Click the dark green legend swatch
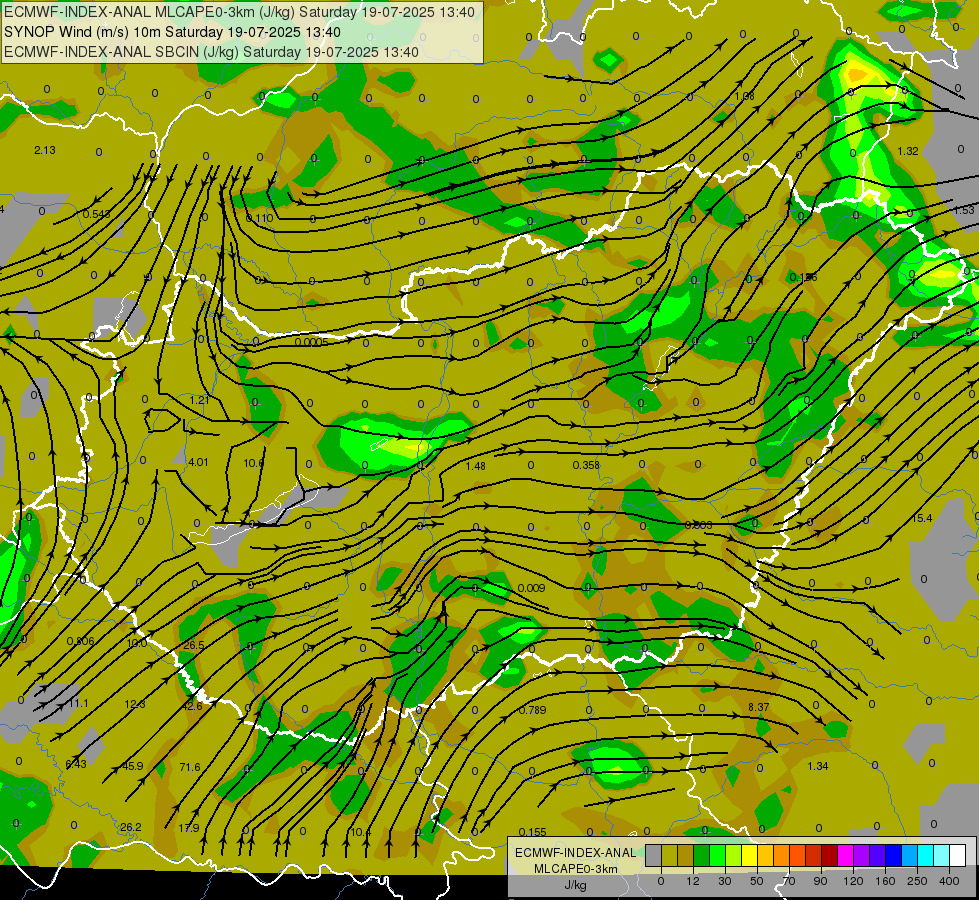The image size is (979, 900). pyautogui.click(x=702, y=855)
